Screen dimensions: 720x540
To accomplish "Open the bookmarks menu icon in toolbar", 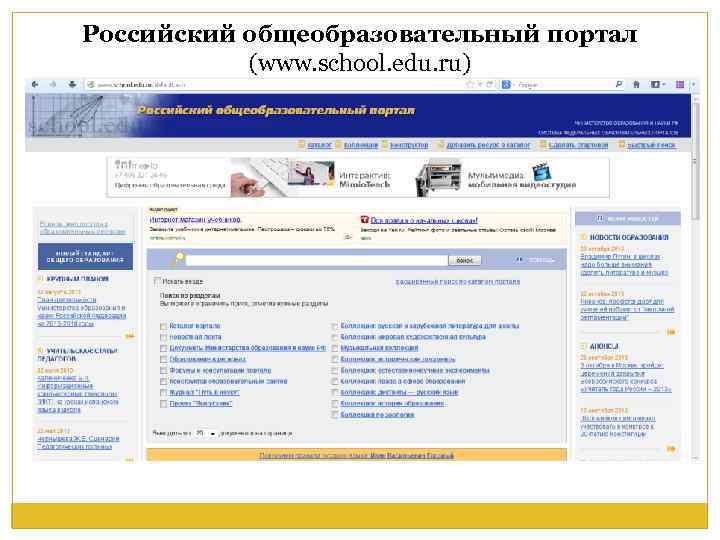I will tap(657, 84).
